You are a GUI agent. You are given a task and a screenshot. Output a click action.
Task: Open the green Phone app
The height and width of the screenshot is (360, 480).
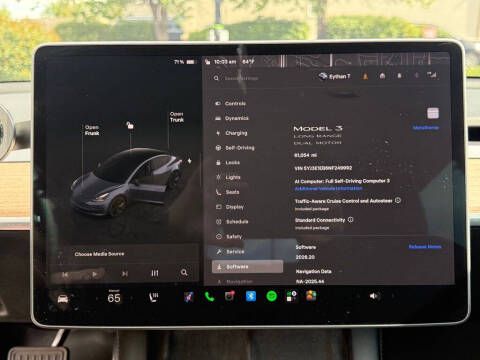coord(209,296)
